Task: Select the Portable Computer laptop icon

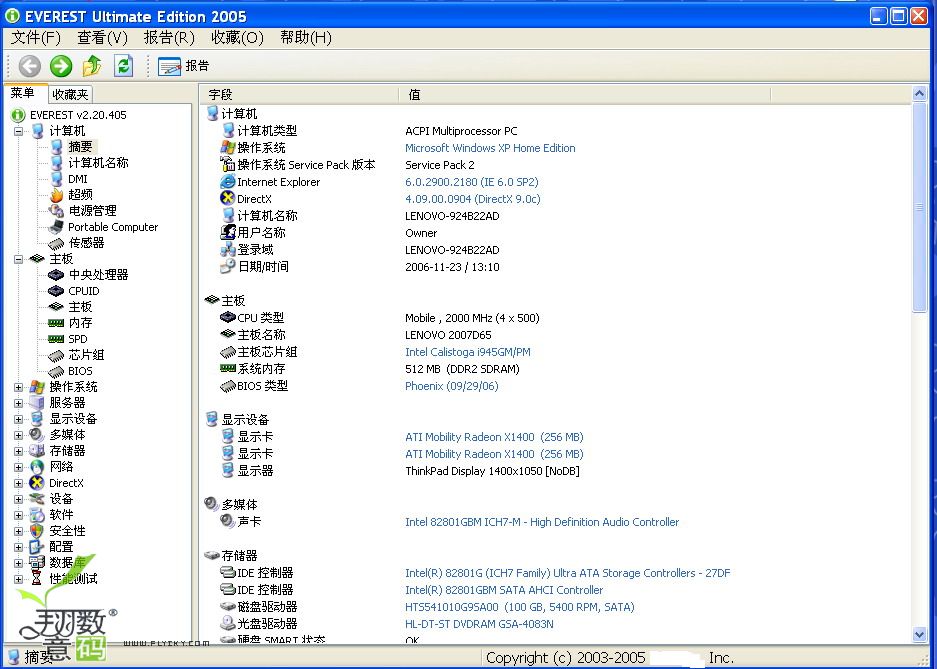Action: [57, 227]
